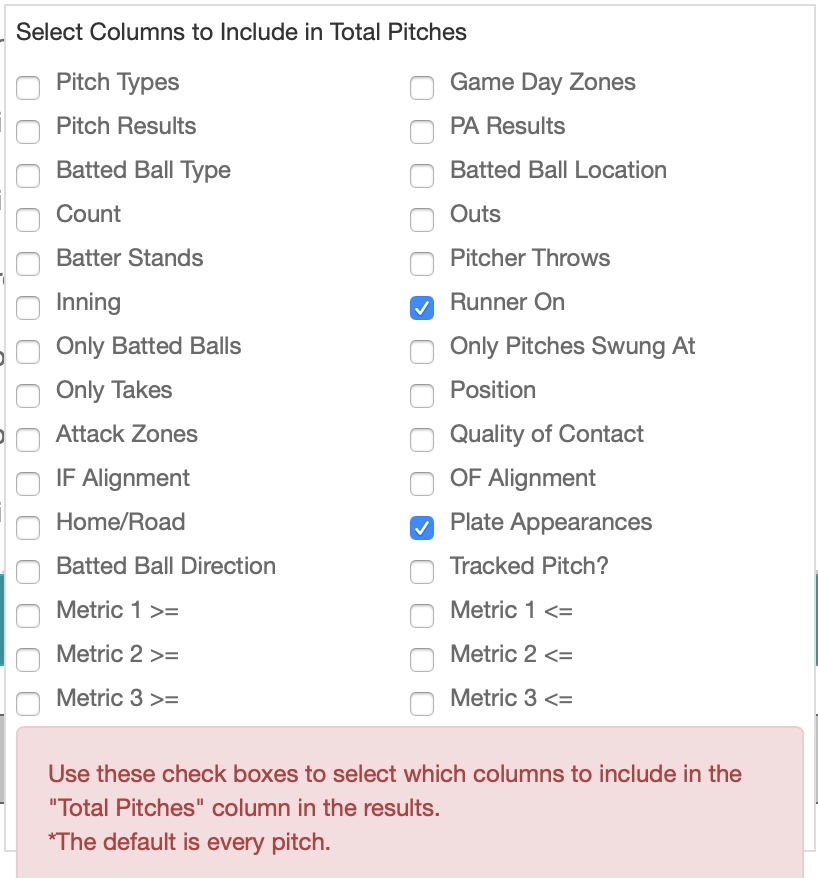Image resolution: width=818 pixels, height=878 pixels.
Task: Enable Batted Ball Location checkbox
Action: tap(422, 175)
